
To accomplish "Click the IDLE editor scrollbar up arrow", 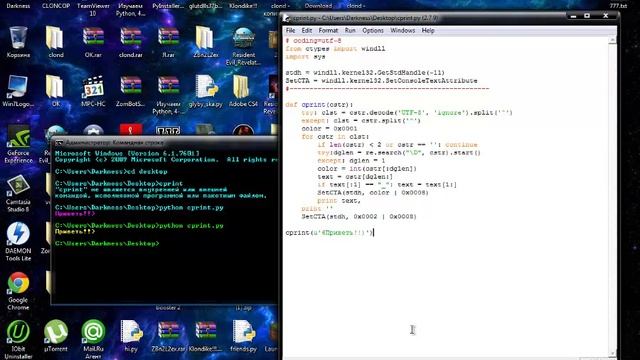I will click(612, 40).
